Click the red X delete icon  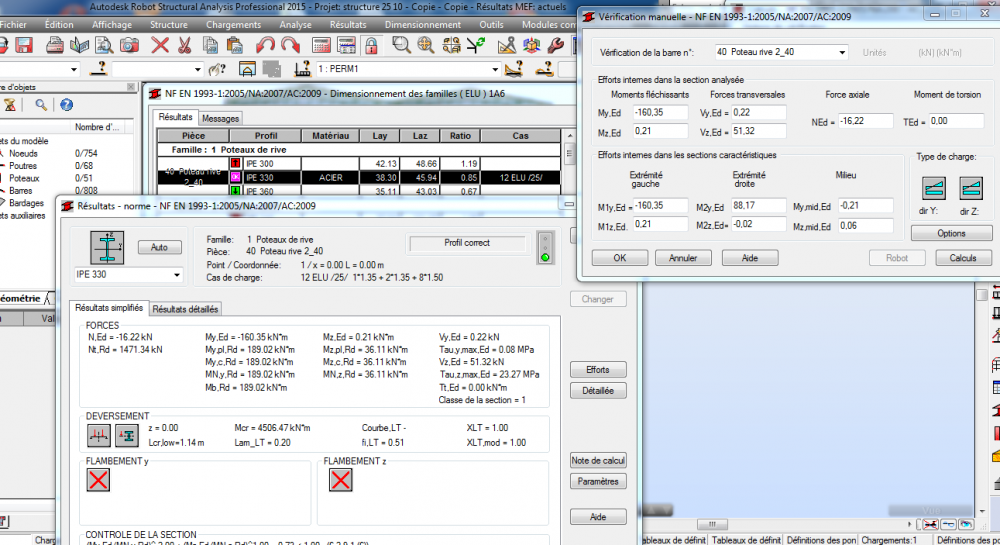[160, 45]
